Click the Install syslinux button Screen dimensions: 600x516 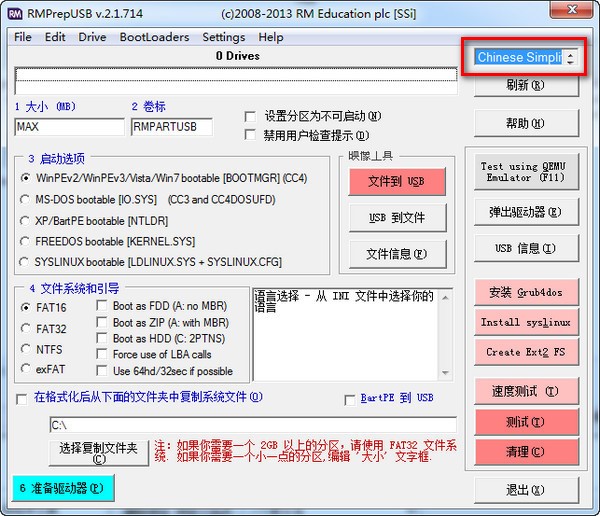click(x=526, y=322)
